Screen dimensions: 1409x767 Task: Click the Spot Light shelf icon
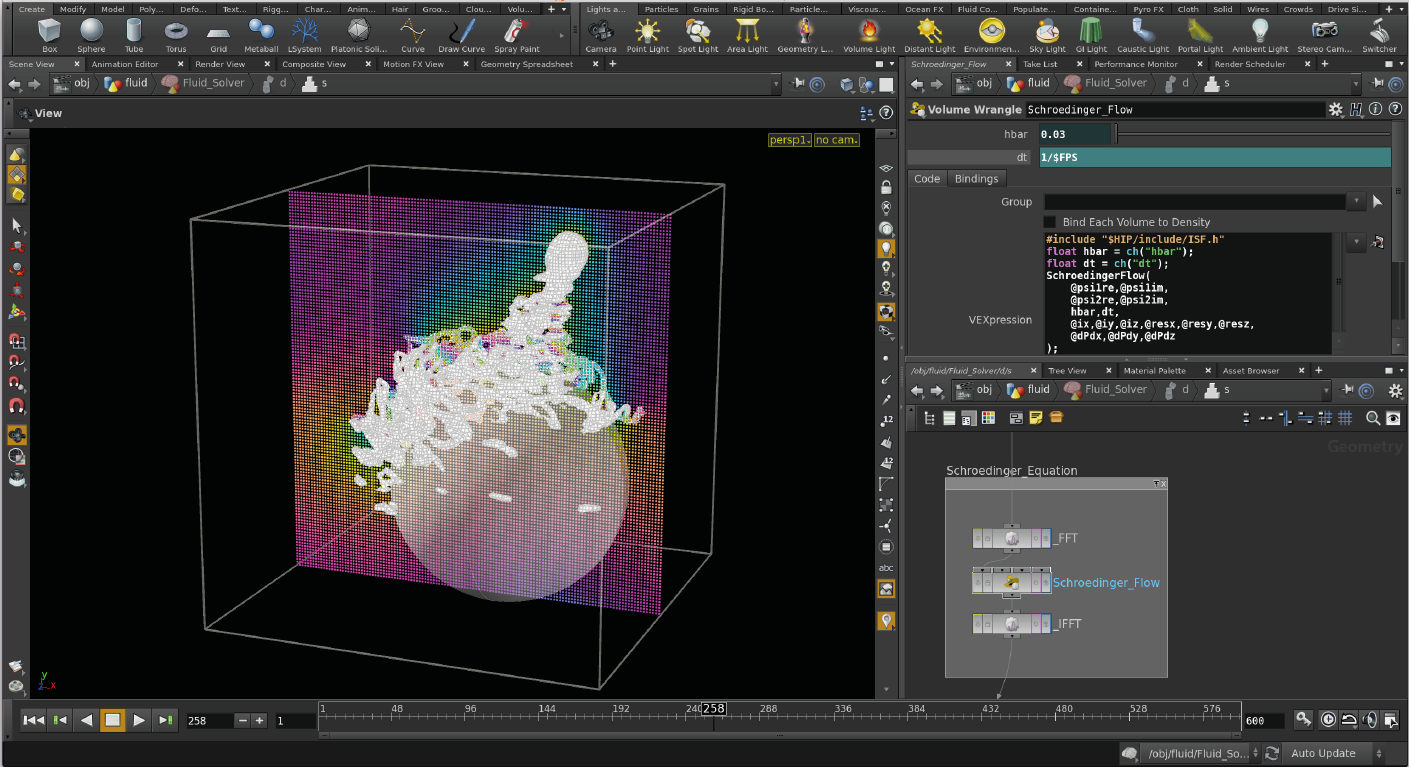[697, 35]
